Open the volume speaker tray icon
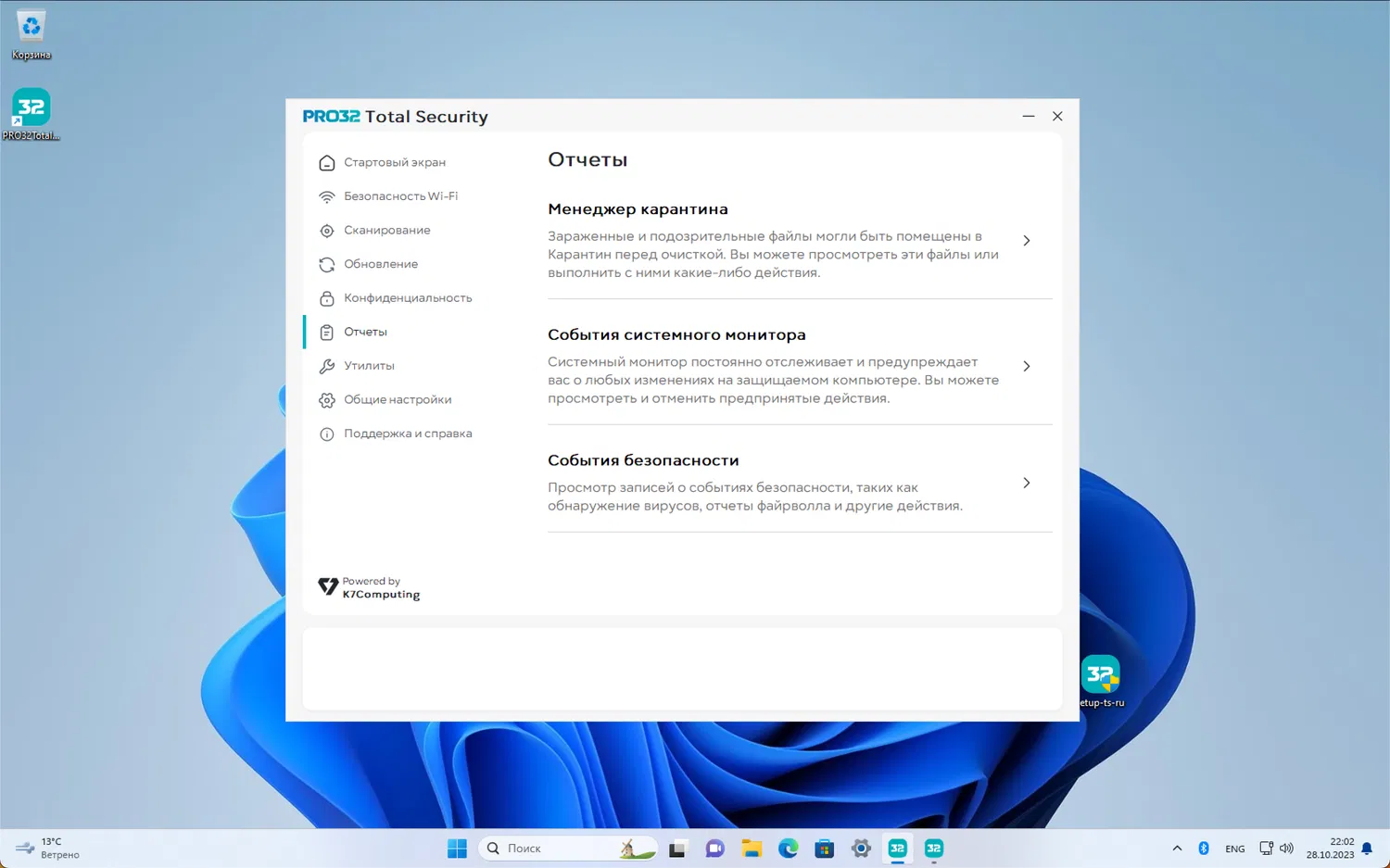Image resolution: width=1390 pixels, height=868 pixels. click(1286, 849)
